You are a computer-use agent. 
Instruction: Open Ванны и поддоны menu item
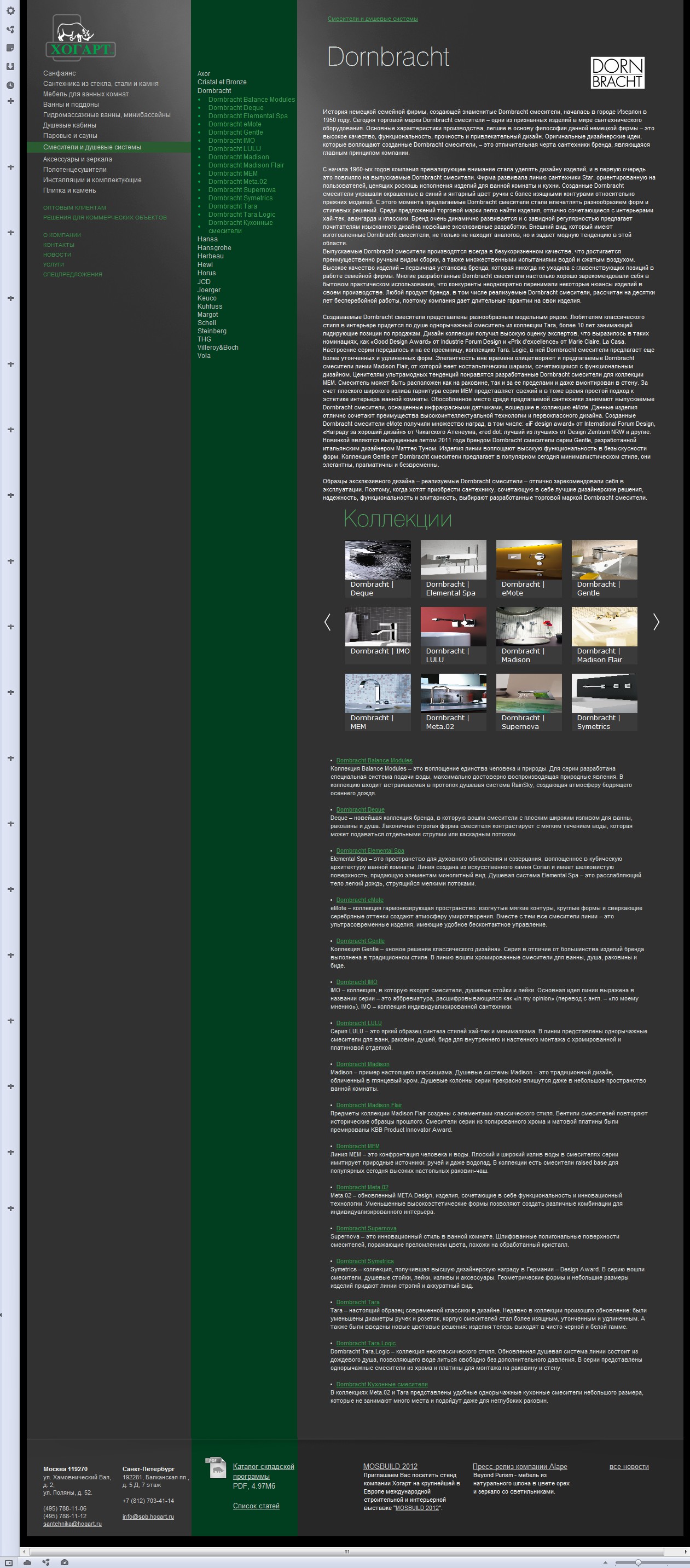(x=71, y=104)
